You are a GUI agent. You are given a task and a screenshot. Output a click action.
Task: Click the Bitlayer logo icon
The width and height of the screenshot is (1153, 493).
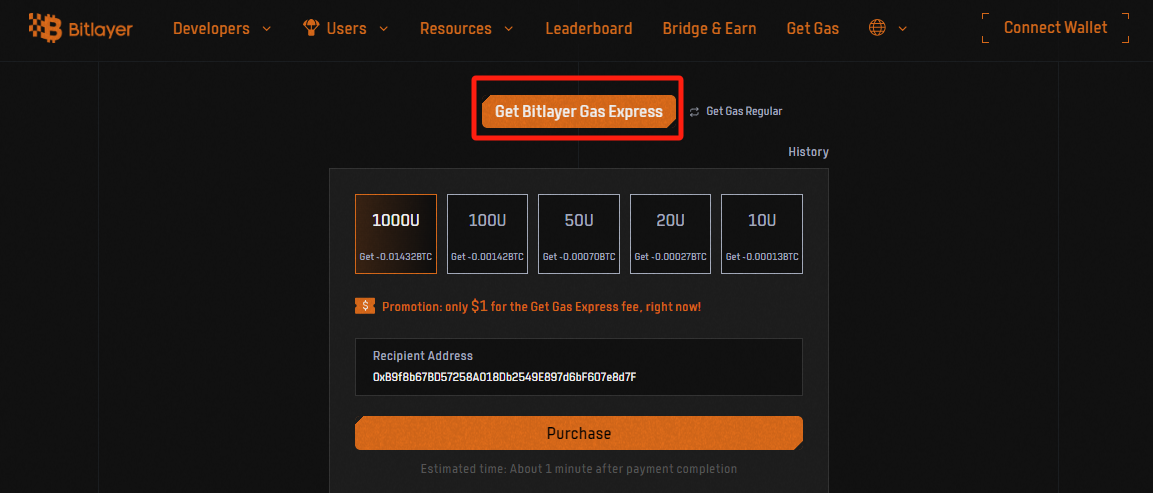click(x=46, y=29)
